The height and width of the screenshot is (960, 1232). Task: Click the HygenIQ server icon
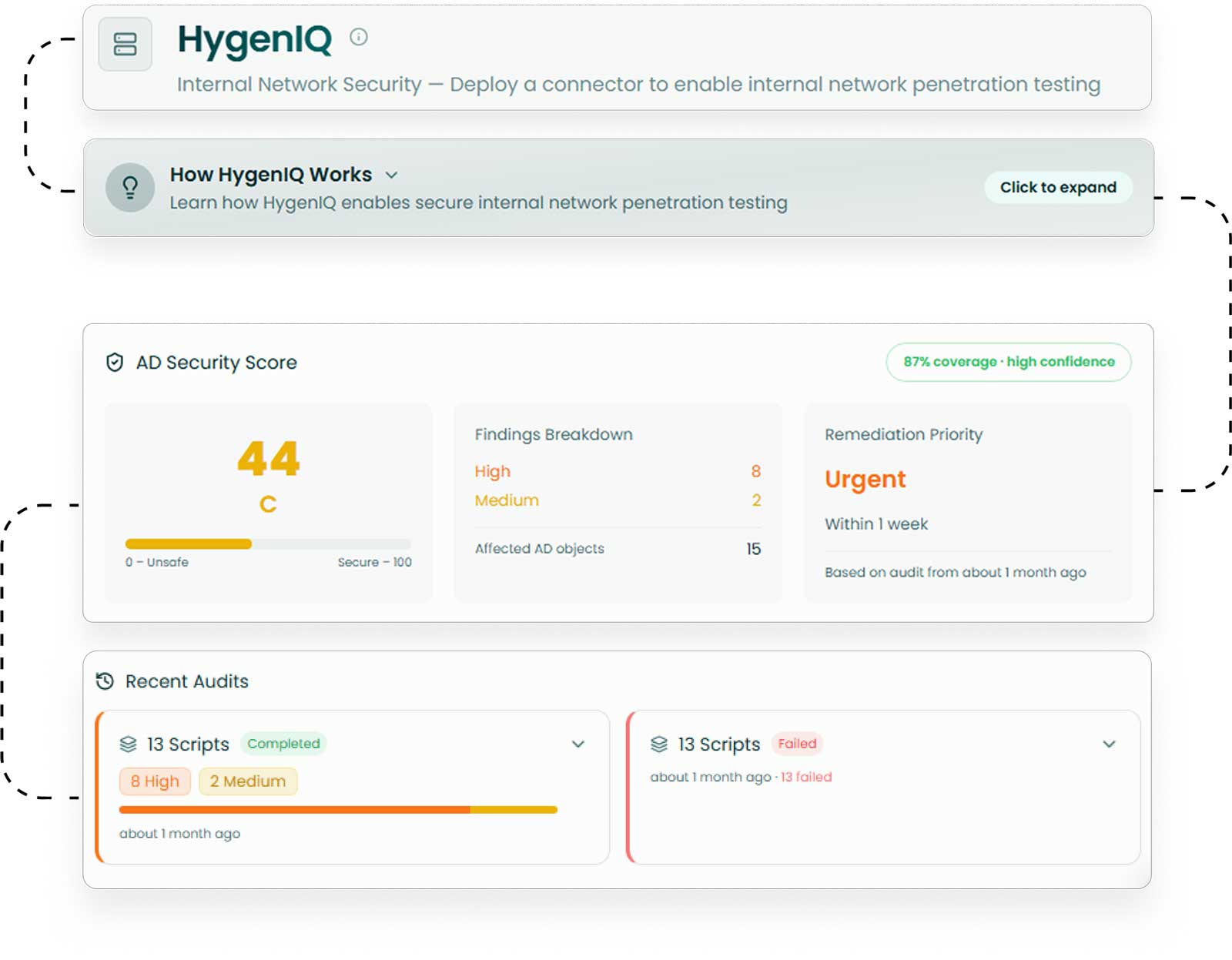coord(126,44)
